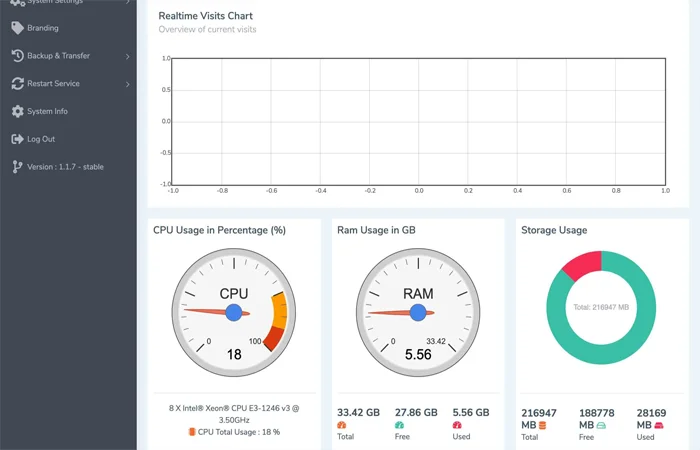Image resolution: width=700 pixels, height=450 pixels.
Task: Expand the System Settings chevron
Action: tap(128, 2)
